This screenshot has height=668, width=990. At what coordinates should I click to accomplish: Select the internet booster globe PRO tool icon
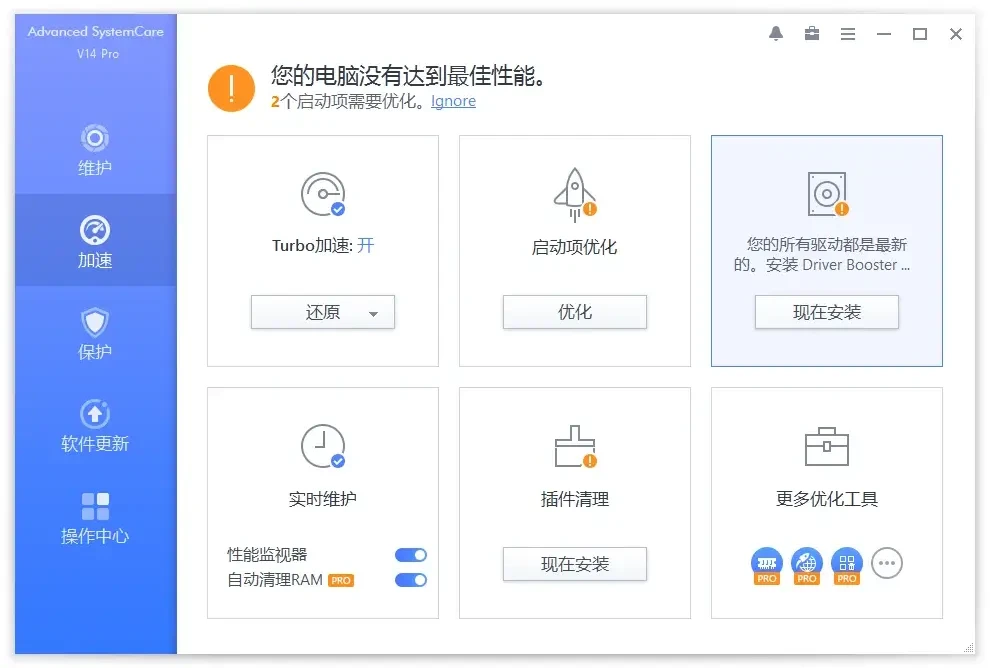(x=806, y=563)
